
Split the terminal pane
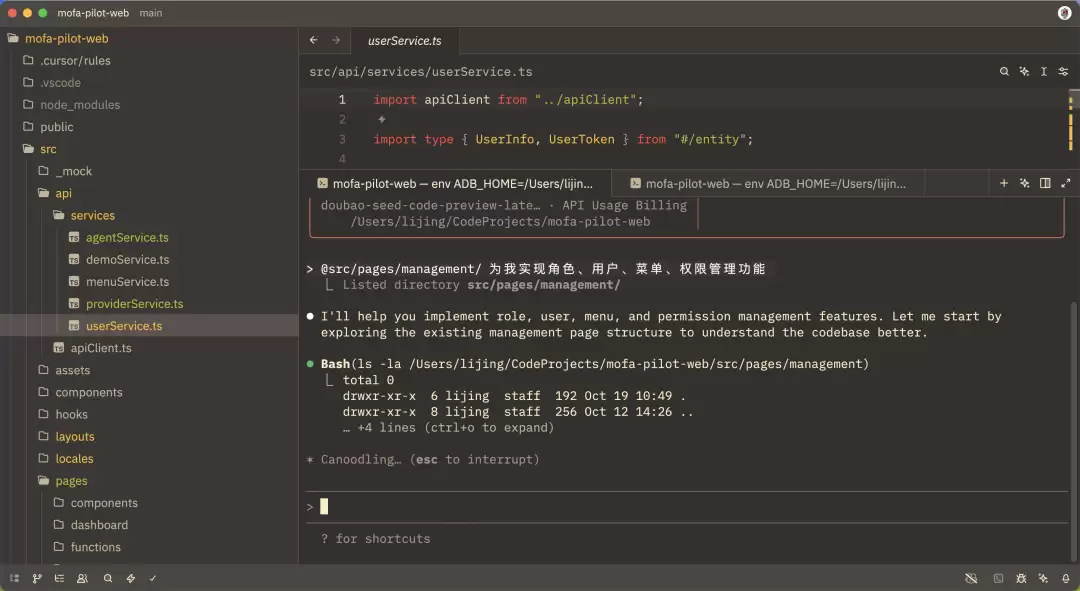1045,183
